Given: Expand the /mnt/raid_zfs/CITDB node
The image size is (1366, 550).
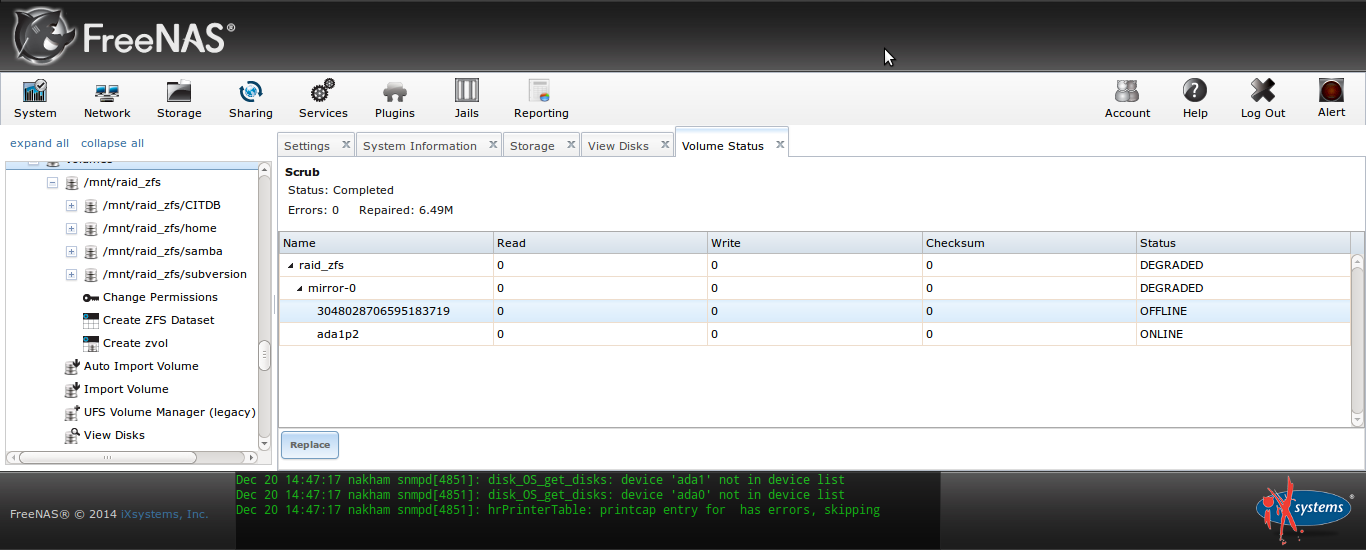Looking at the screenshot, I should pos(71,206).
